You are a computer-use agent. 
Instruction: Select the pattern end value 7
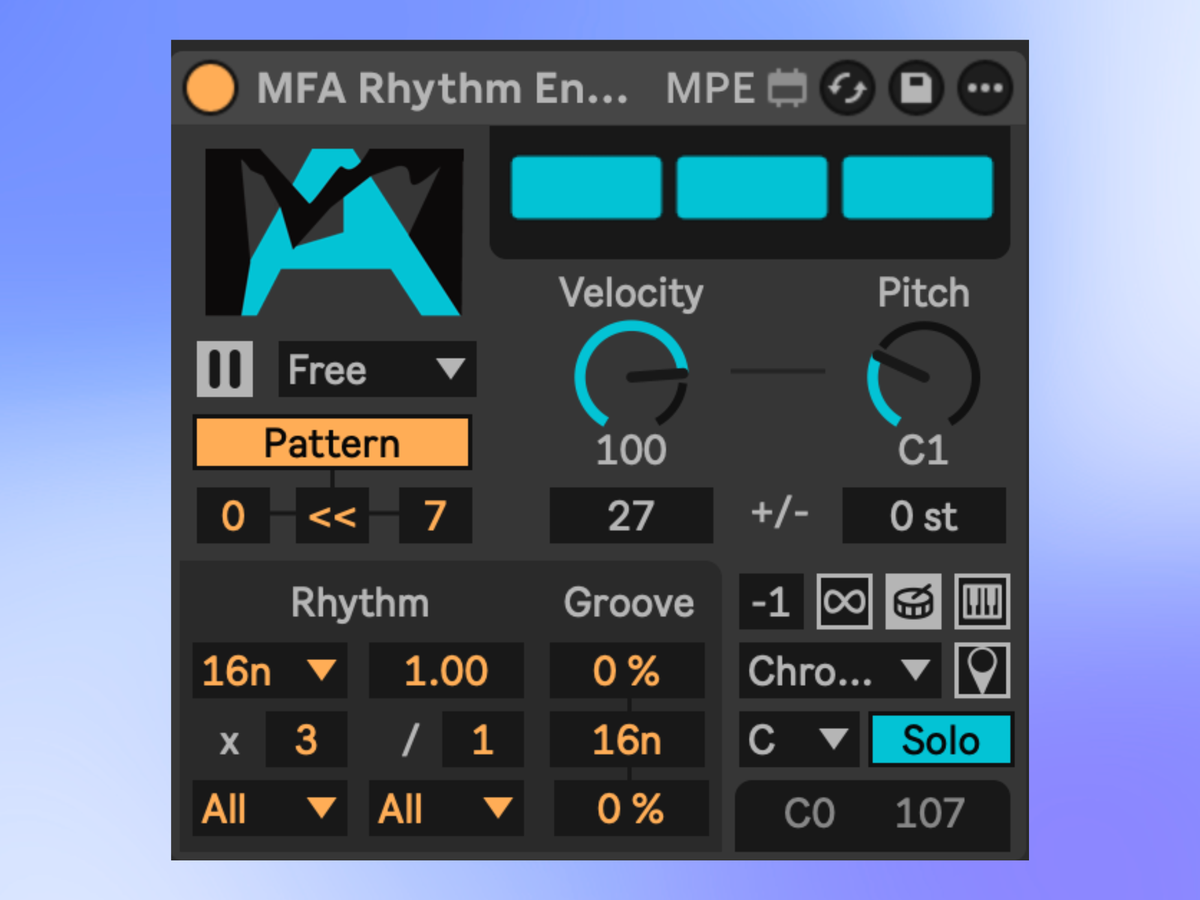435,516
